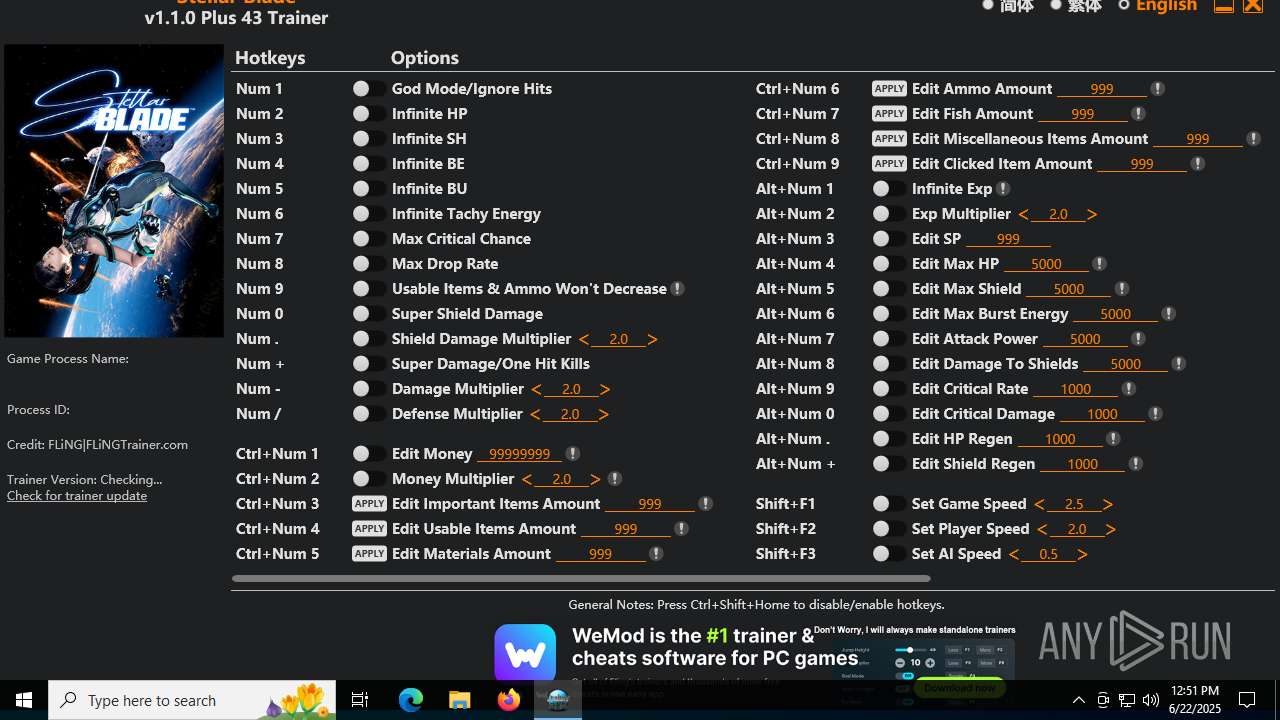Decrease Set Player Speed with left arrow
This screenshot has height=720, width=1280.
click(x=1042, y=530)
